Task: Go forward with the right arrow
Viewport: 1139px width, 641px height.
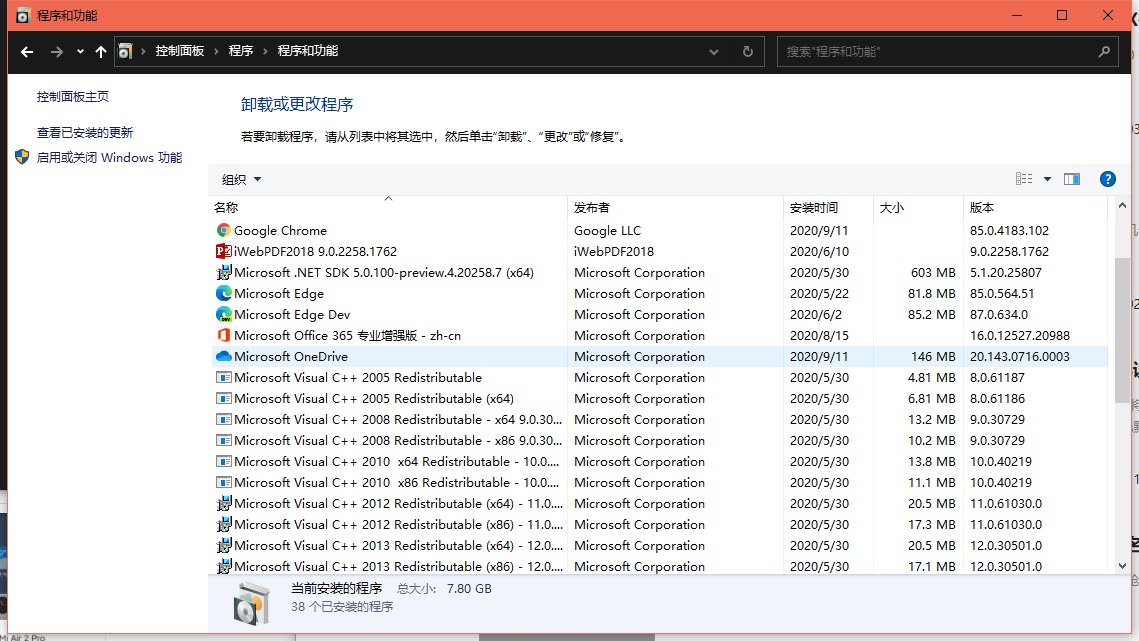Action: click(x=56, y=52)
